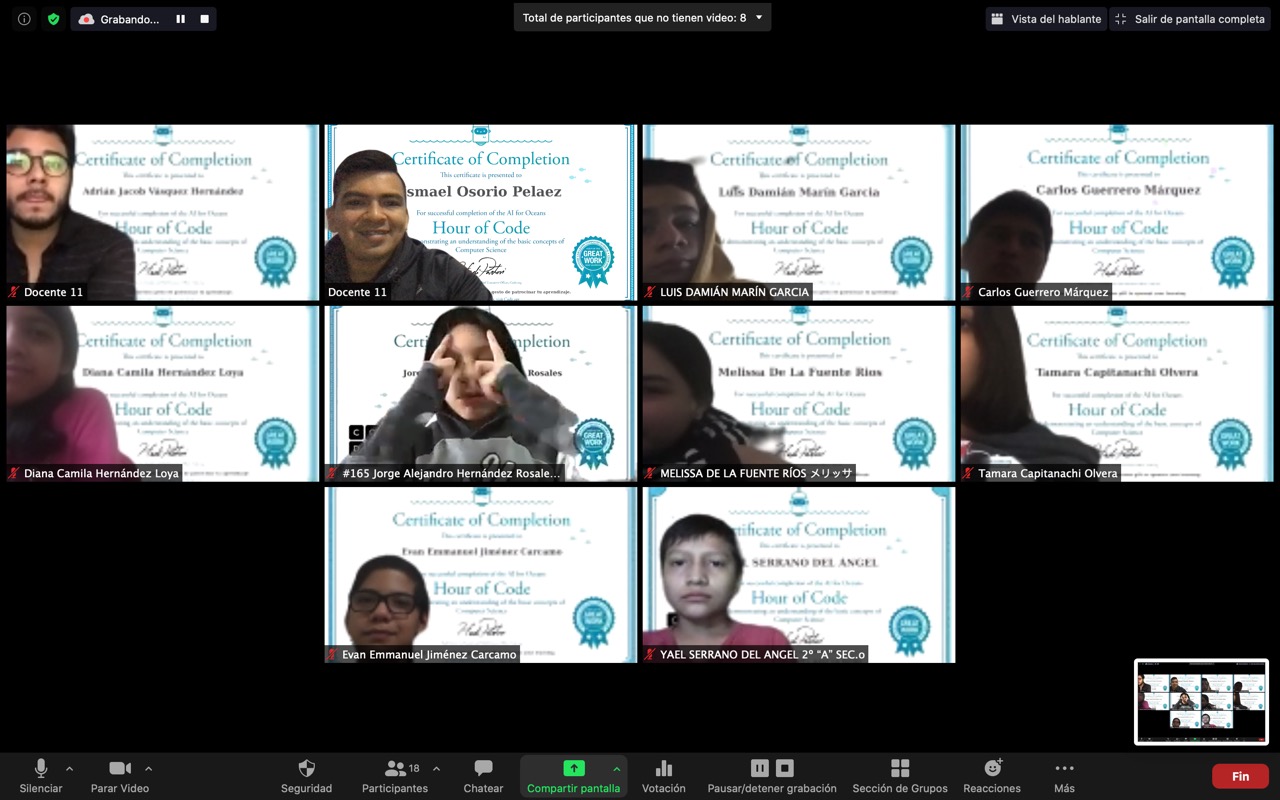Click muted mic icon on Diana Camila label

pos(14,473)
